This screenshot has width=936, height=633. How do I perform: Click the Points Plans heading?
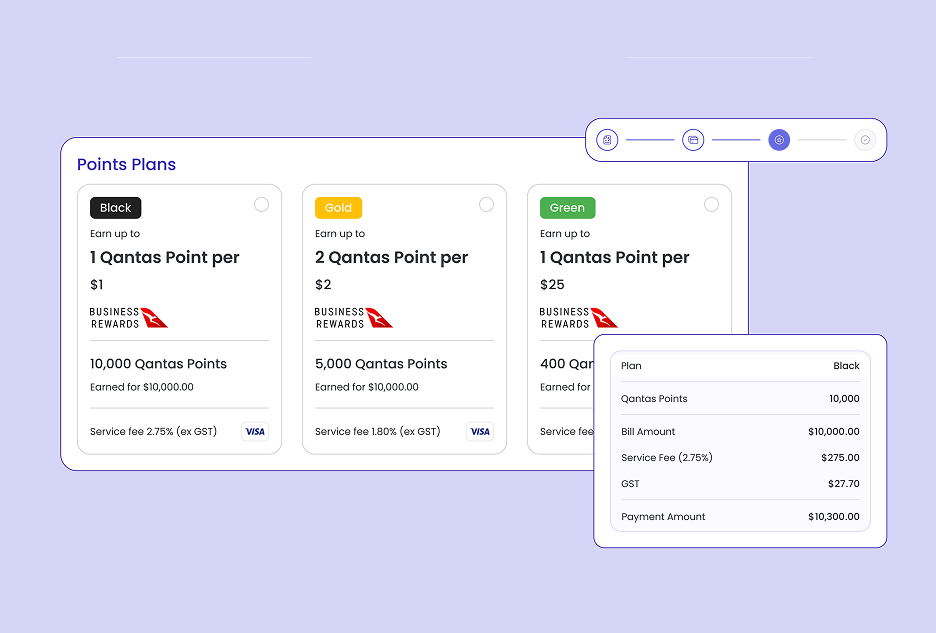pos(127,164)
